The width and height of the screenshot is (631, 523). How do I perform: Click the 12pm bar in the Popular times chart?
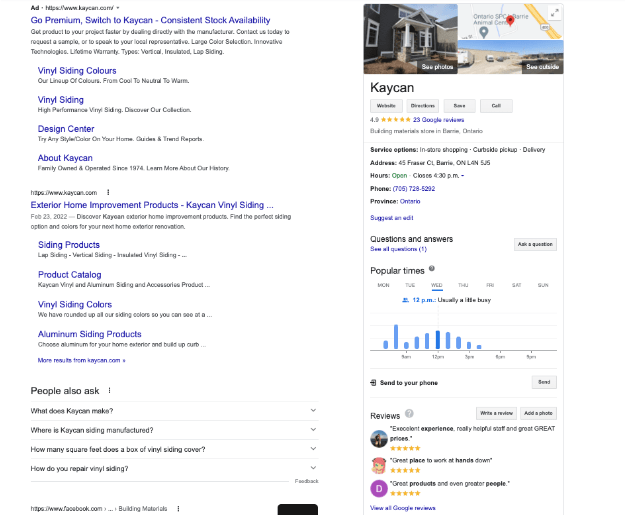click(438, 339)
